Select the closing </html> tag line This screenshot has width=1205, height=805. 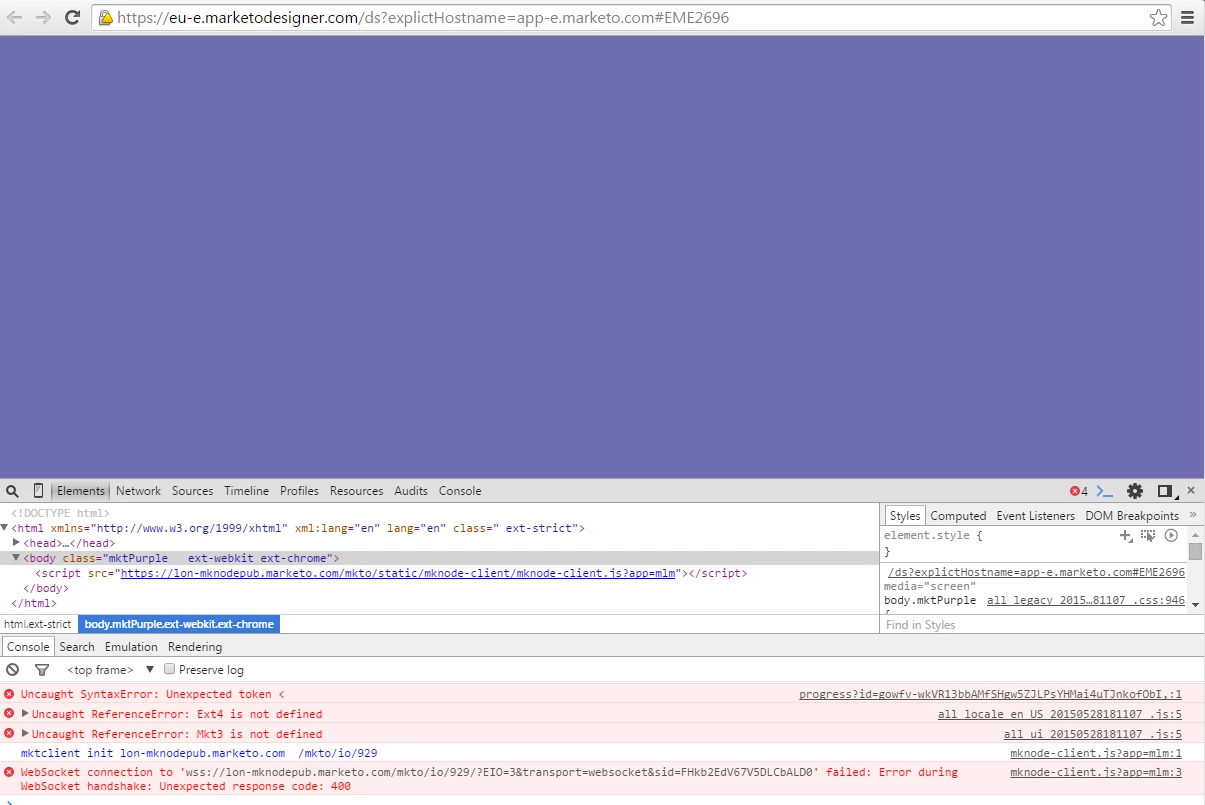point(34,603)
